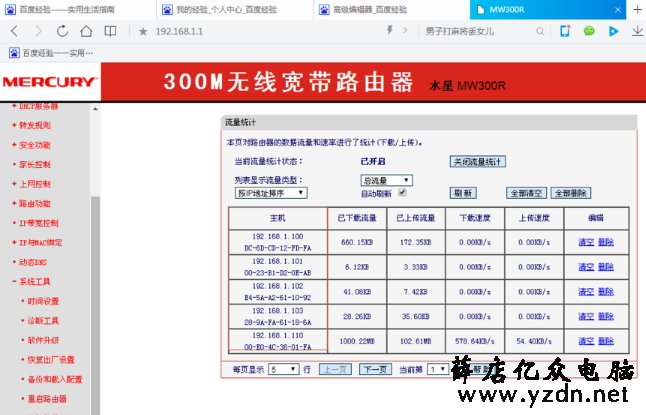Click the 关闭流量统计 button
Image resolution: width=646 pixels, height=415 pixels.
pos(477,162)
